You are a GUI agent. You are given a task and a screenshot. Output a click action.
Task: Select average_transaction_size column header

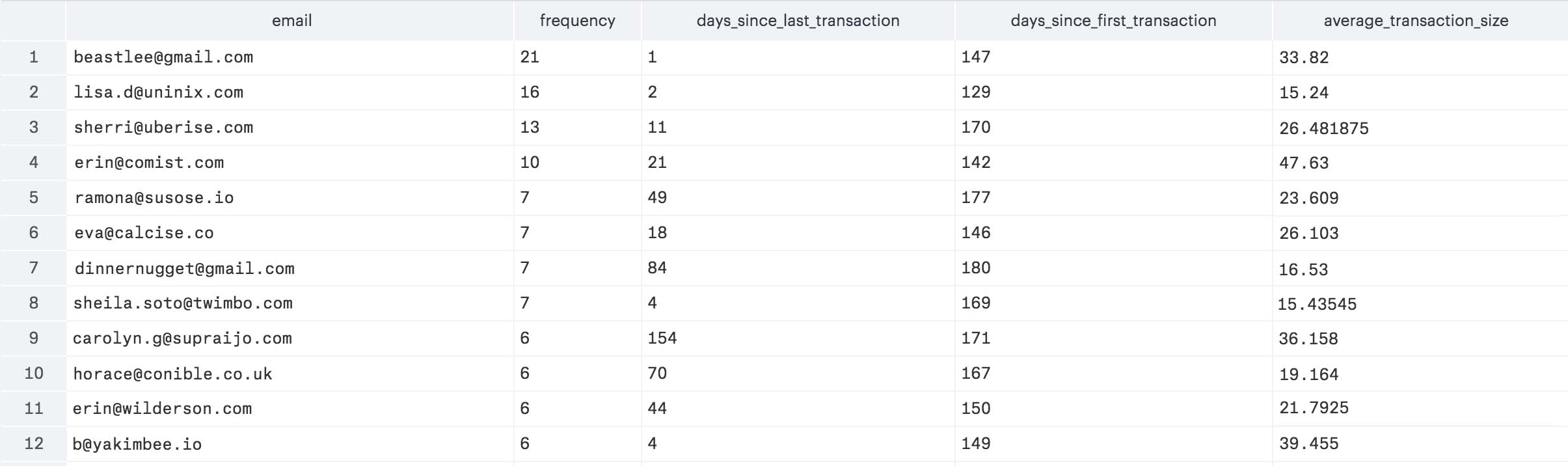[1416, 21]
